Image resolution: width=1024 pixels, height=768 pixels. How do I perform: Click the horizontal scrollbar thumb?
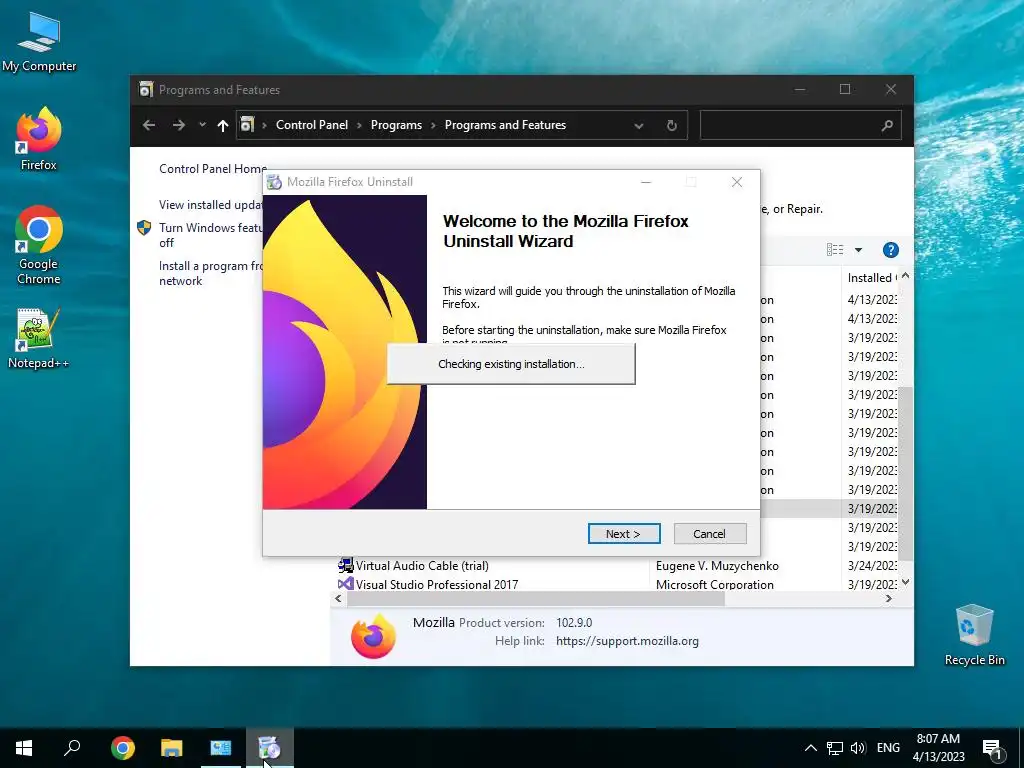535,599
